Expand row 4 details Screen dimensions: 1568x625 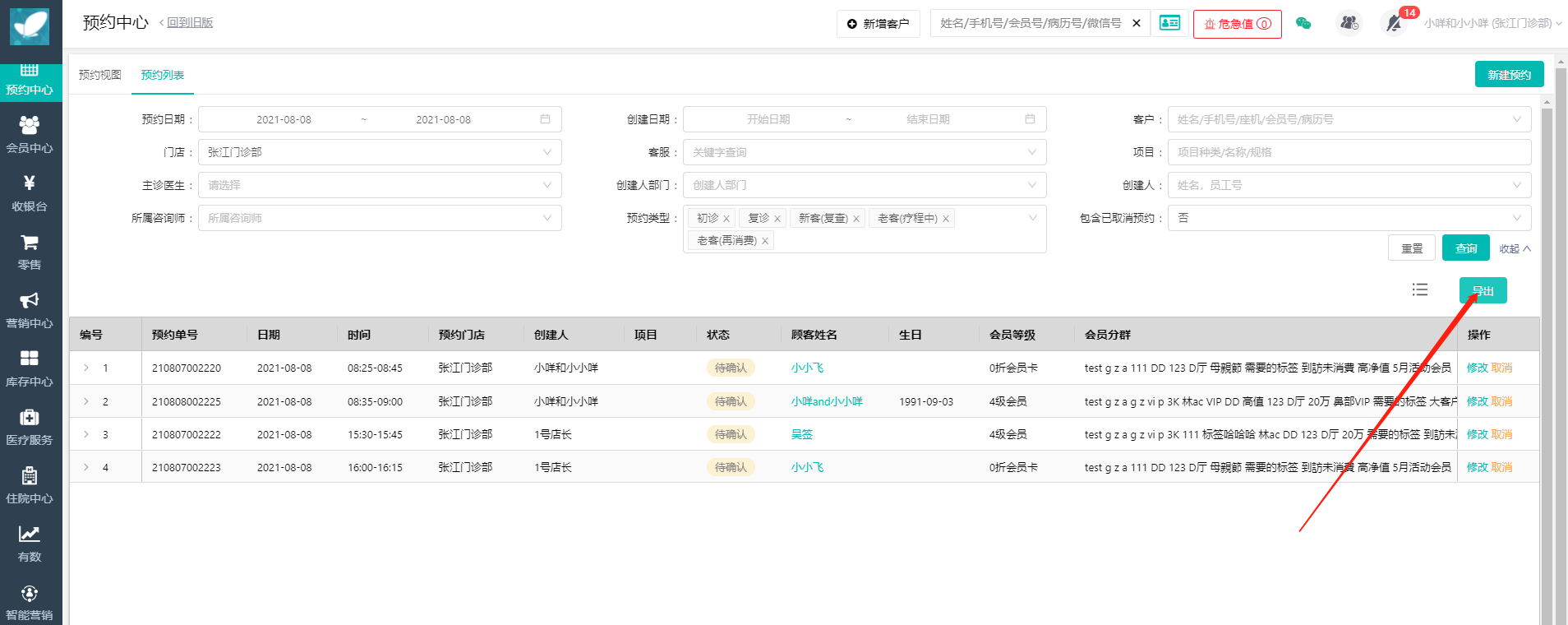click(86, 467)
